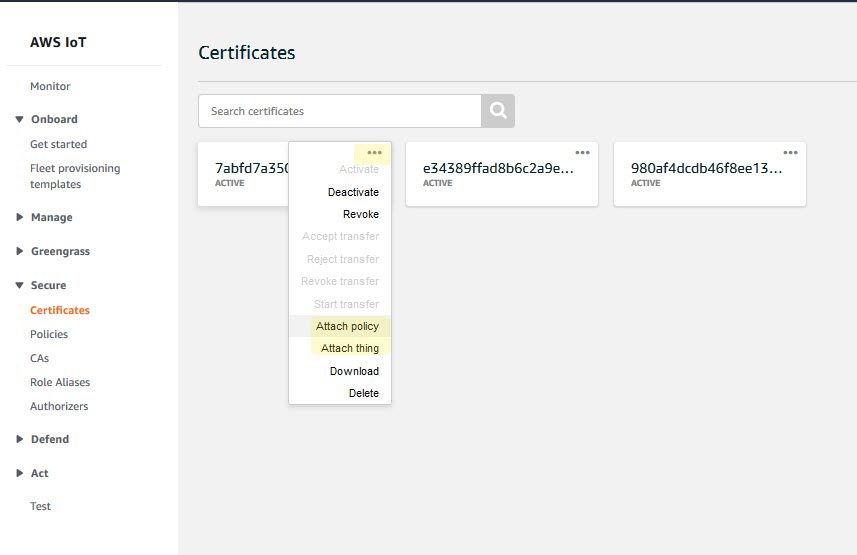Image resolution: width=857 pixels, height=555 pixels.
Task: Click ACTIVE status on e34389ffad8b6c2a9e card
Action: (x=437, y=183)
